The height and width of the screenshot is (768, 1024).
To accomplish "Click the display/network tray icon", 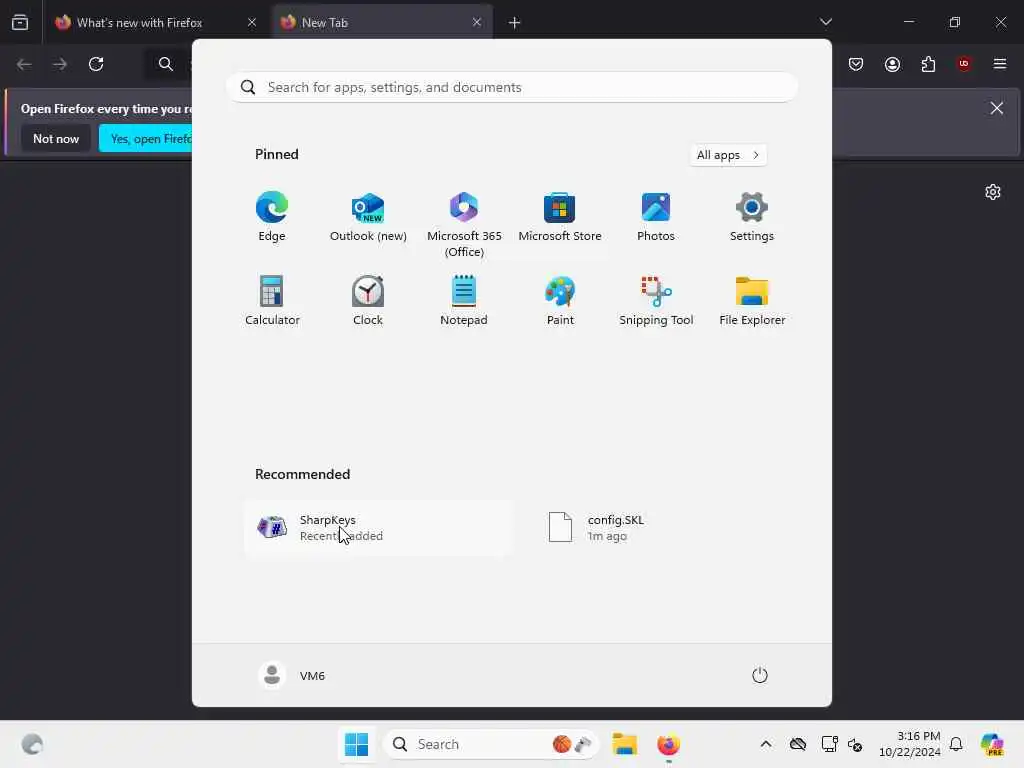I will pos(829,744).
